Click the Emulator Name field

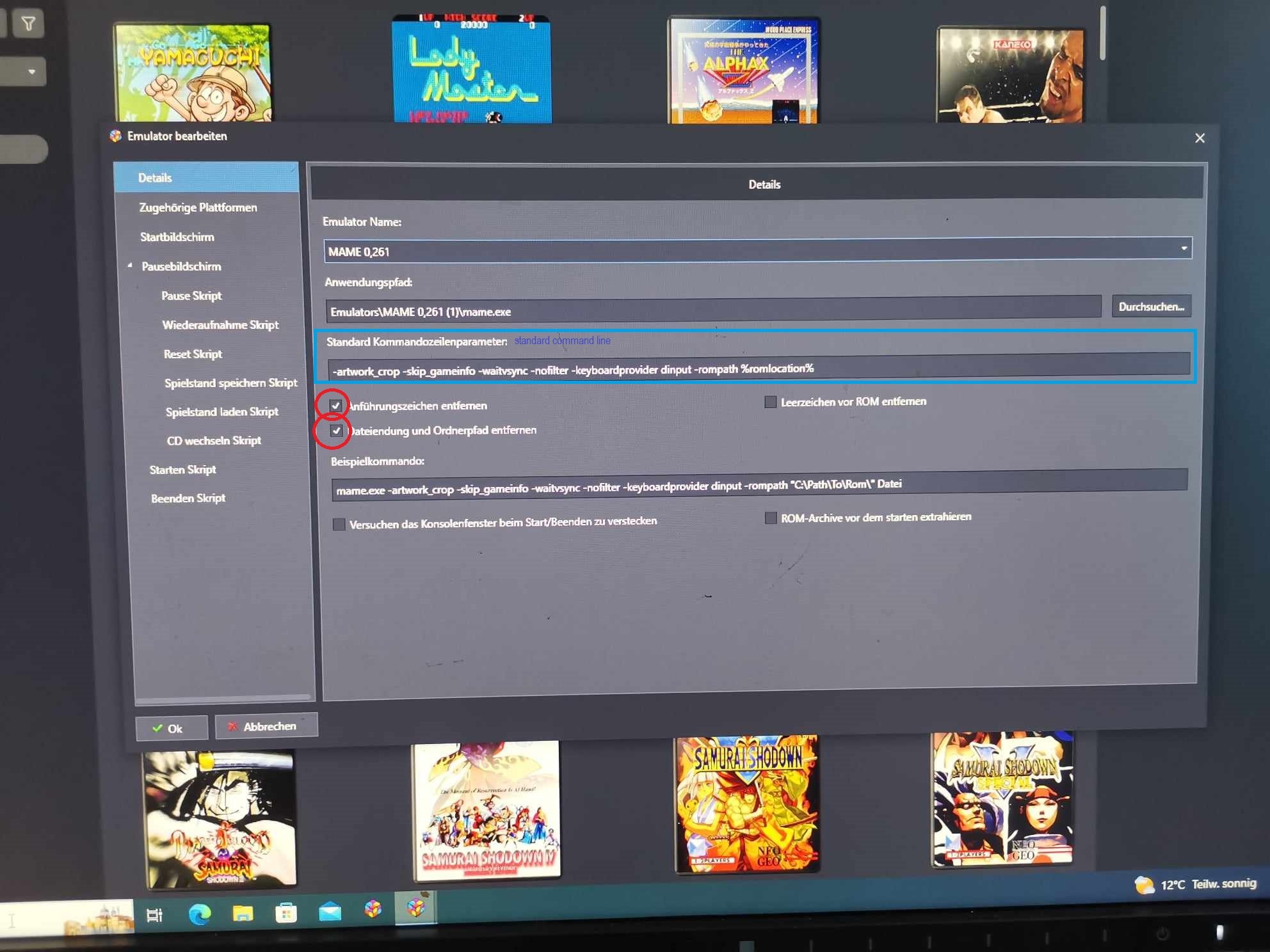pyautogui.click(x=758, y=250)
